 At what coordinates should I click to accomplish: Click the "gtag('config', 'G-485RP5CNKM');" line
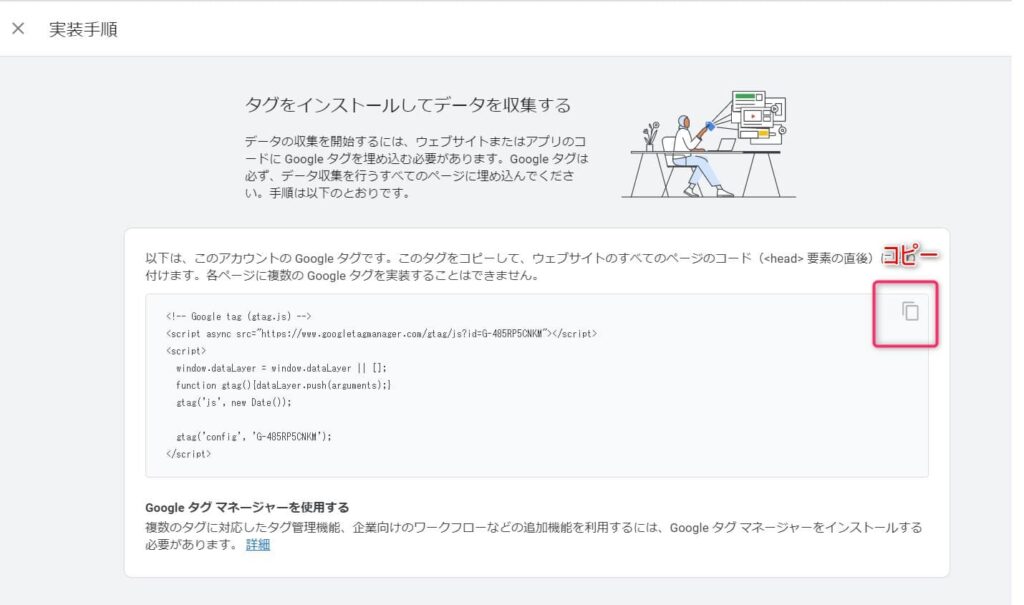(x=254, y=436)
